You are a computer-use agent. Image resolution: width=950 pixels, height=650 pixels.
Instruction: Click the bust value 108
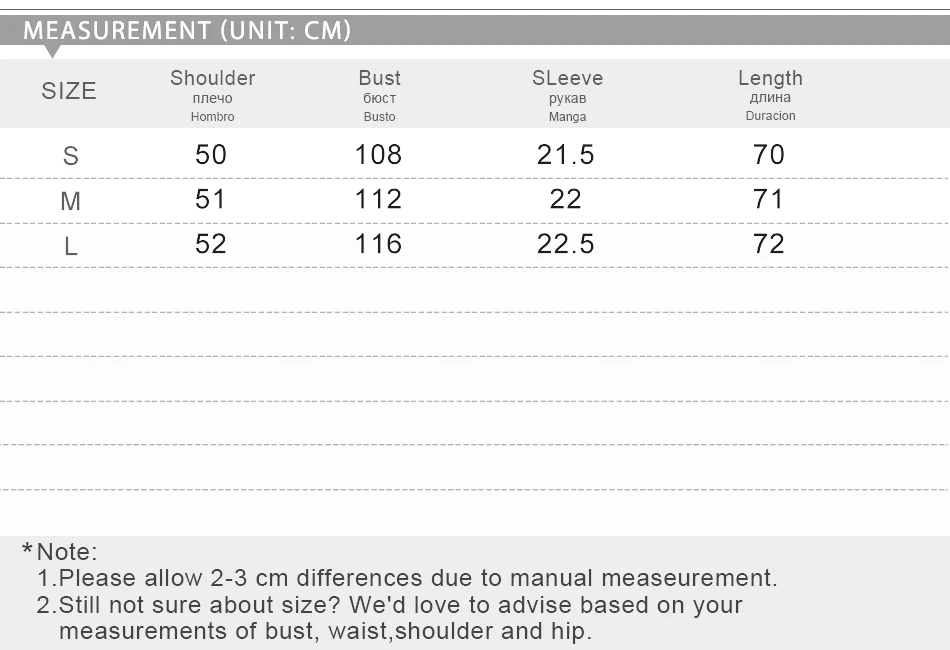pyautogui.click(x=378, y=154)
